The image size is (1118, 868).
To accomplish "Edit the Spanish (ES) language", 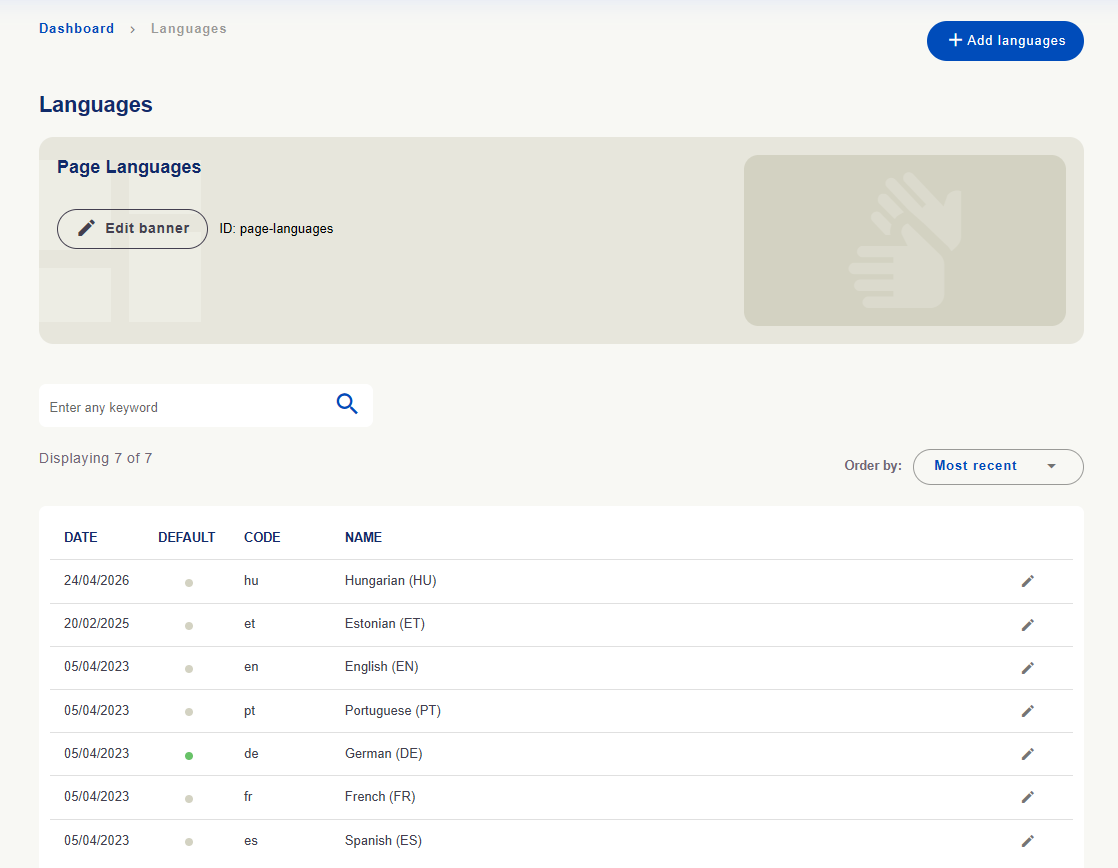I will [x=1027, y=841].
